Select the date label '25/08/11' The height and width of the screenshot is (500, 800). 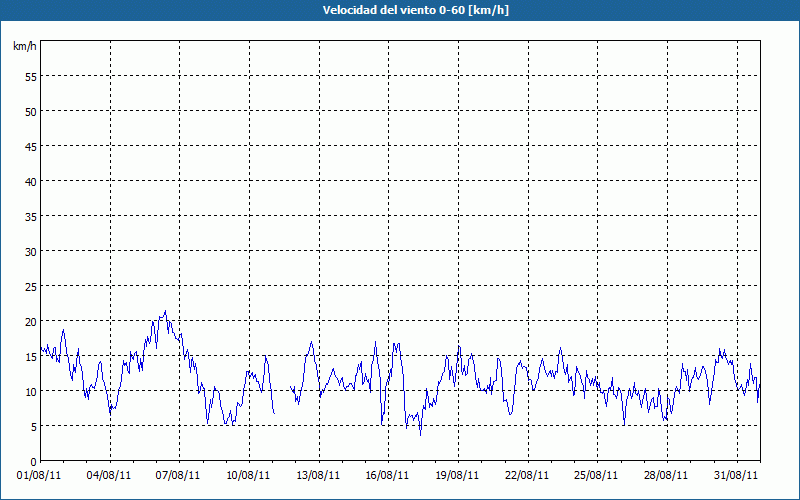point(596,476)
